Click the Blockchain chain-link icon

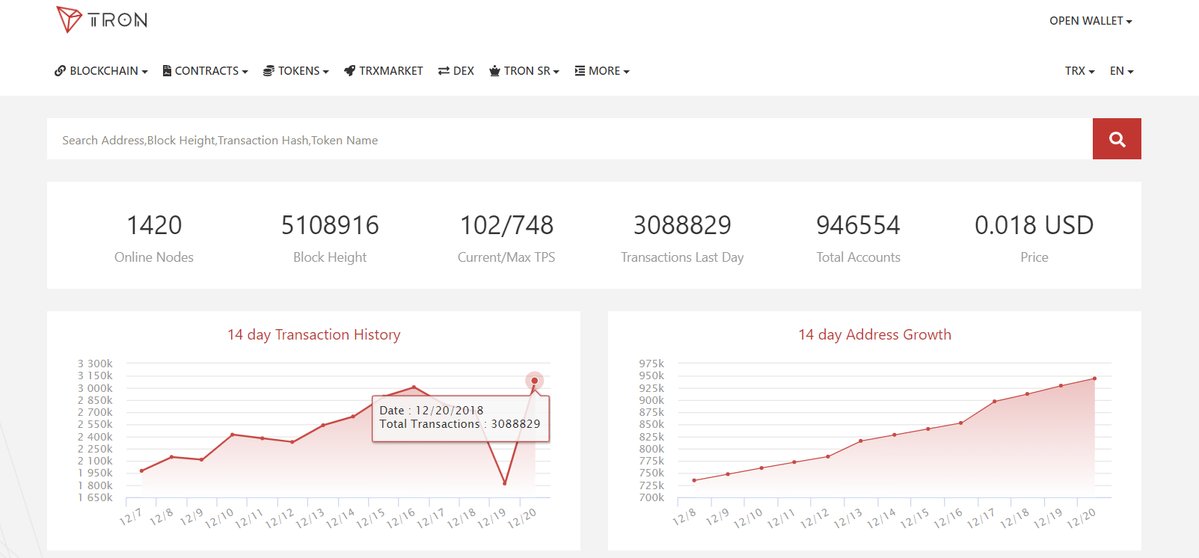pyautogui.click(x=60, y=71)
